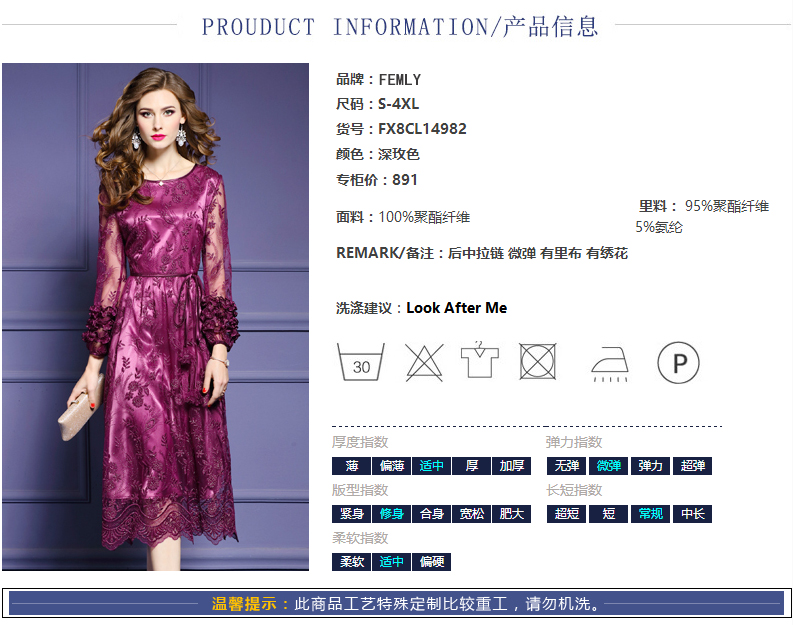The image size is (793, 625).
Task: Open the purple lace dress model photo
Action: (155, 317)
